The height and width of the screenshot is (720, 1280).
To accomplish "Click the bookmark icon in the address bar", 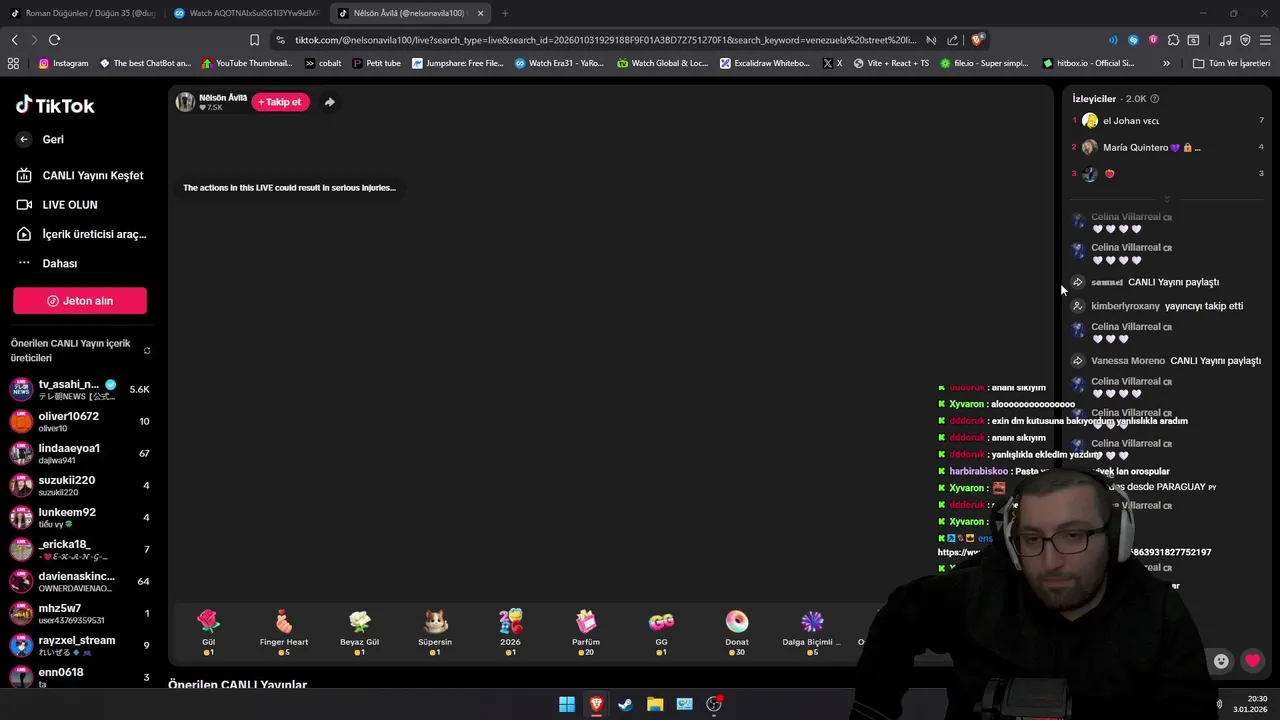I will coord(254,40).
